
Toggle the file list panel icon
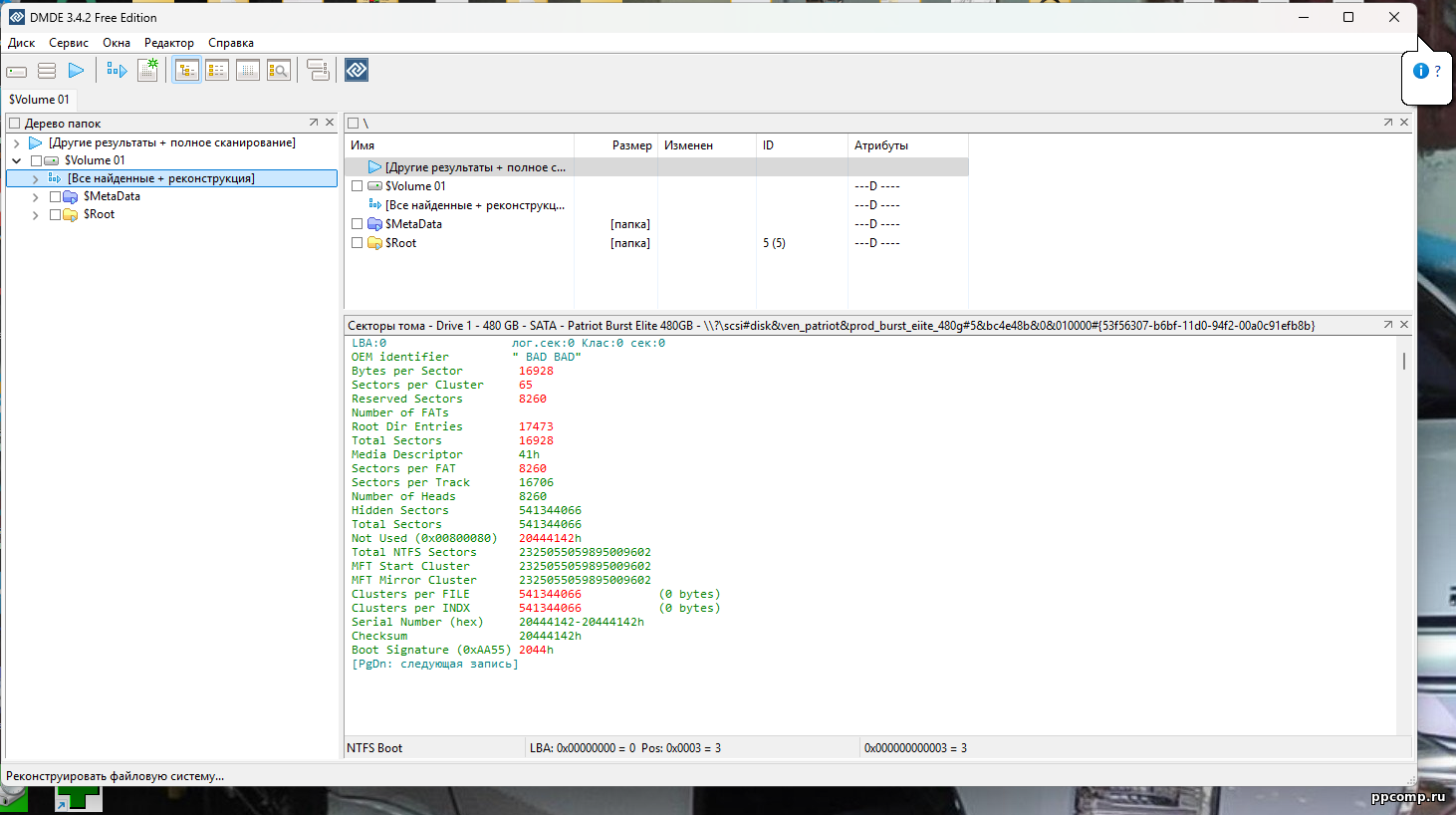pyautogui.click(x=217, y=71)
